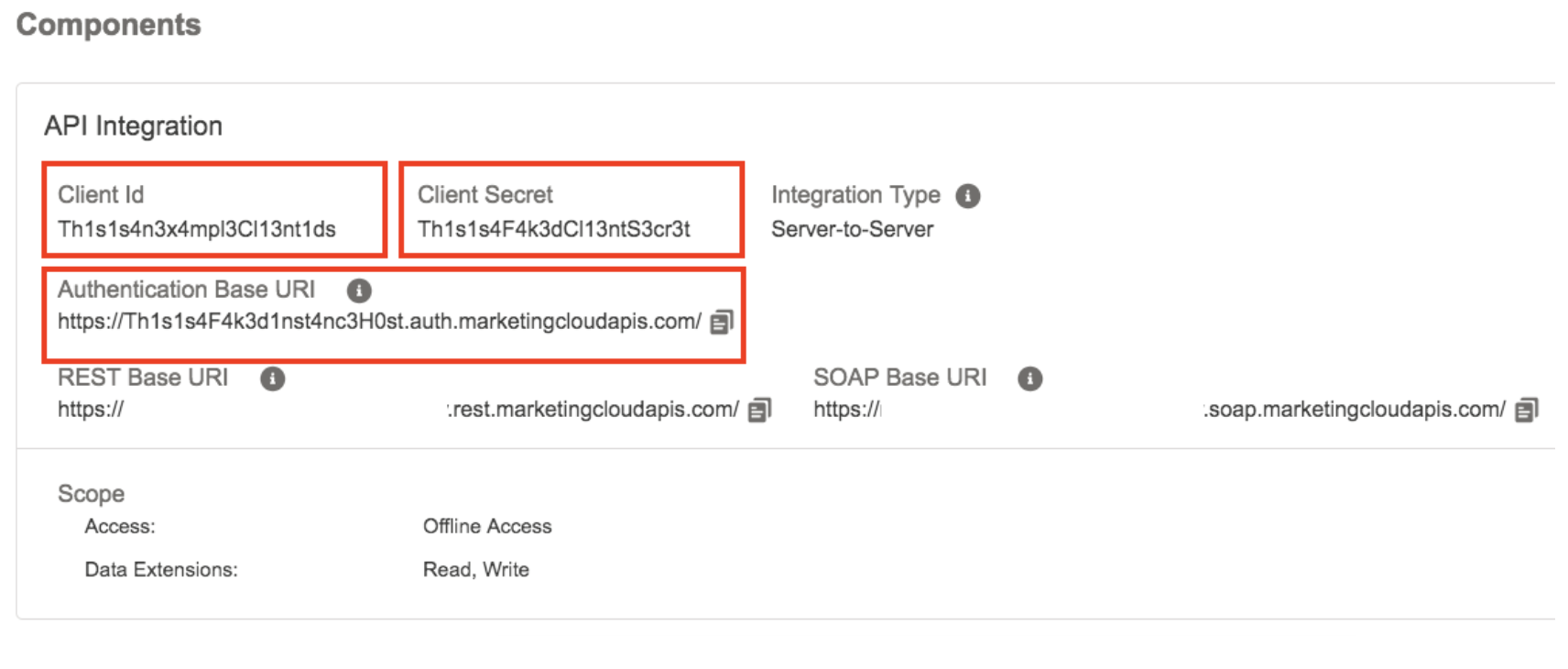Image resolution: width=1568 pixels, height=669 pixels.
Task: Select the Authentication Base URI URL text
Action: (x=378, y=322)
